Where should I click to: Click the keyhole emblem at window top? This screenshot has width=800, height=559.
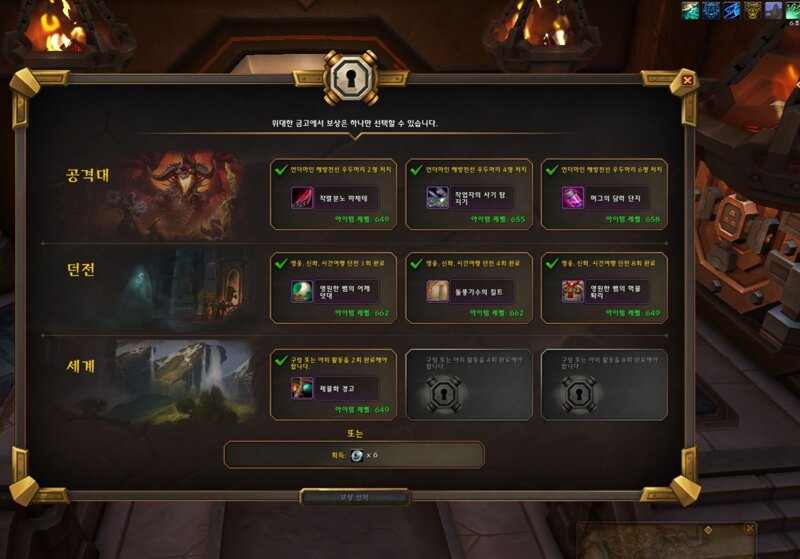tap(351, 79)
